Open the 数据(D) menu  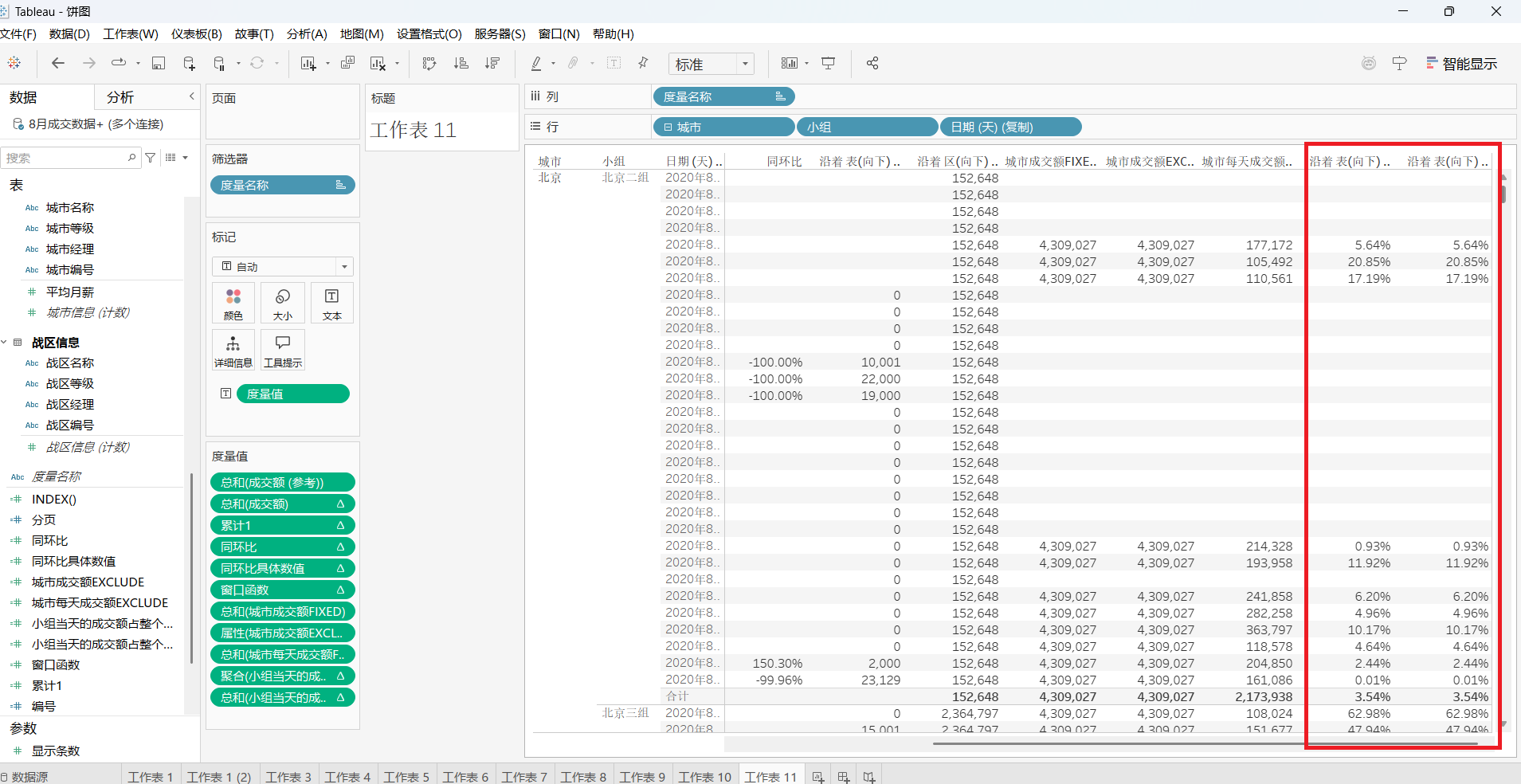[69, 33]
